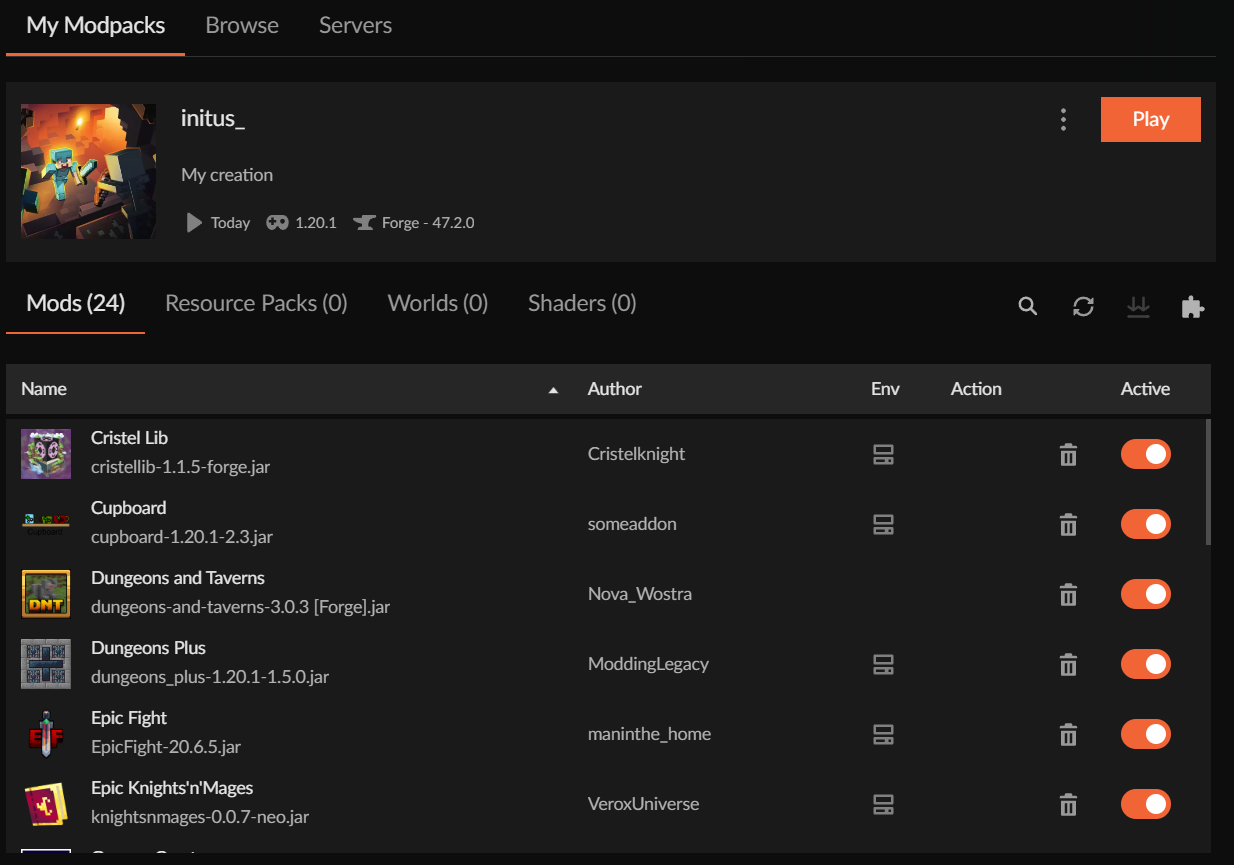Click filename EpicFight-20.6.5.jar

click(x=166, y=747)
